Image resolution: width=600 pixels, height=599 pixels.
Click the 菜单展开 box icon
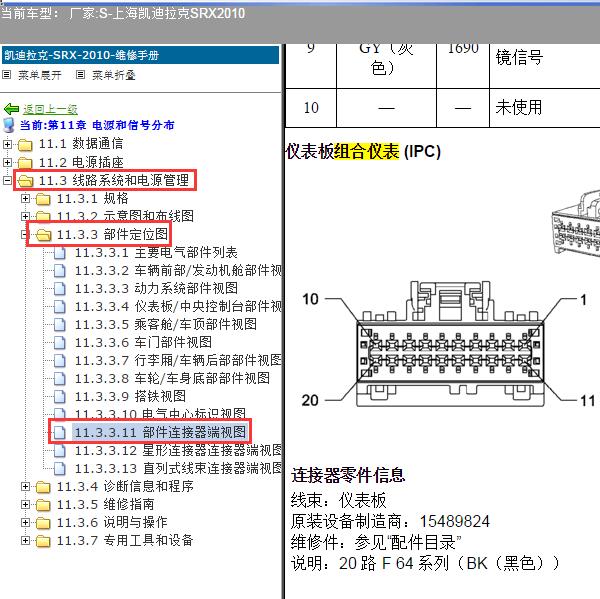(7, 75)
